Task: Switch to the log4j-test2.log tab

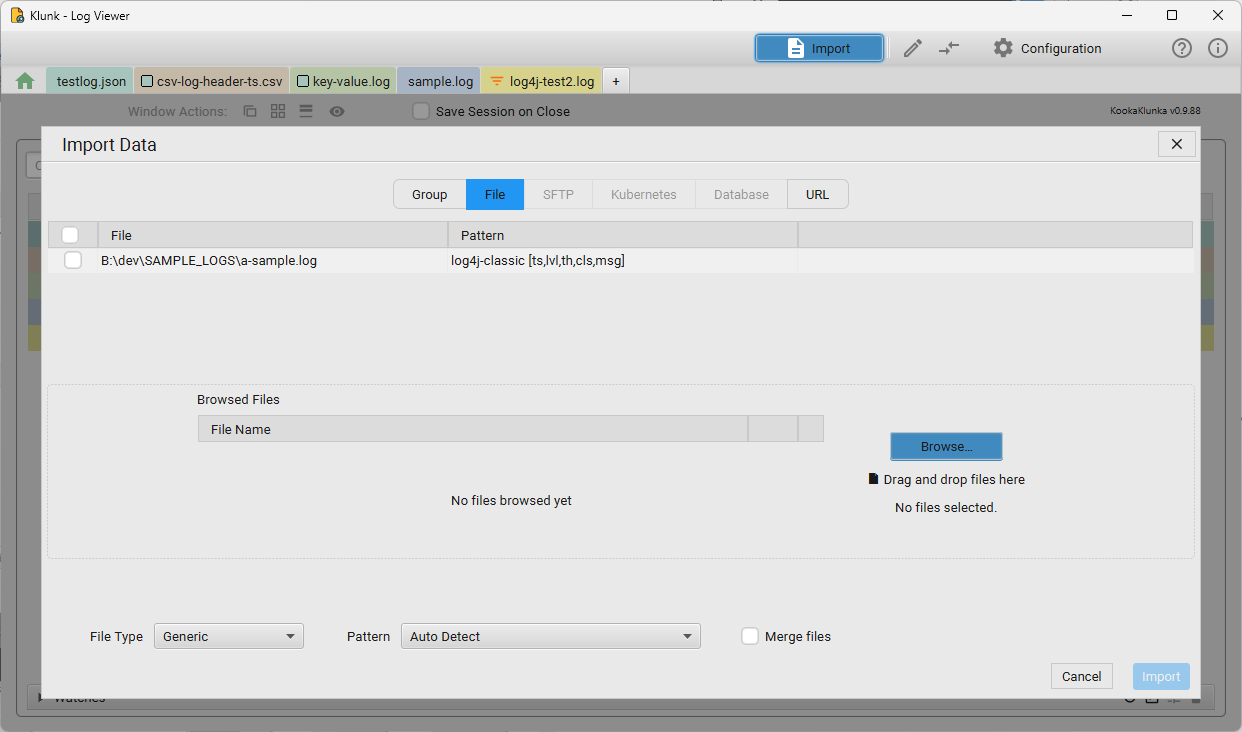Action: tap(542, 81)
